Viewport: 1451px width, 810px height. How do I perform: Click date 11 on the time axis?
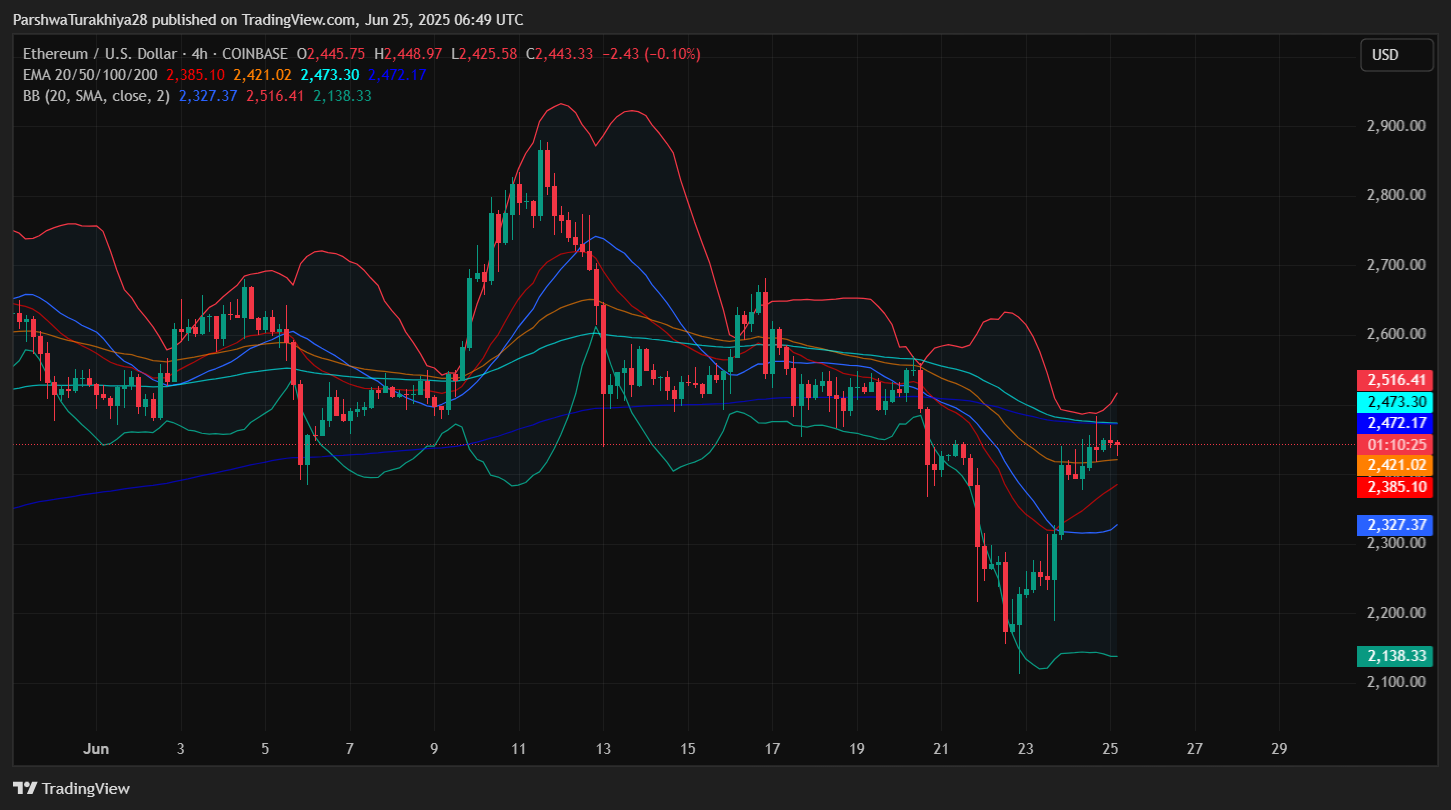tap(518, 748)
